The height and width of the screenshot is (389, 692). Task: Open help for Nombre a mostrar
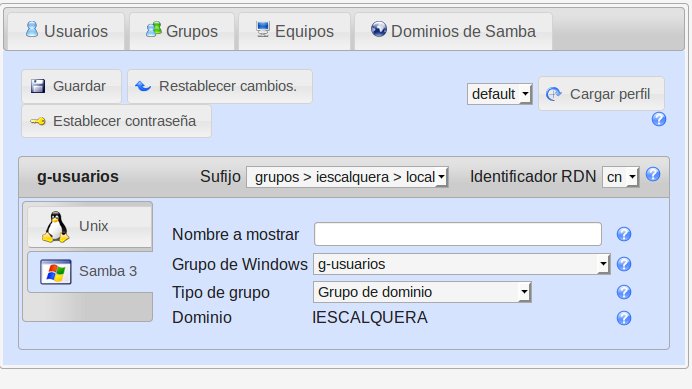[x=624, y=234]
